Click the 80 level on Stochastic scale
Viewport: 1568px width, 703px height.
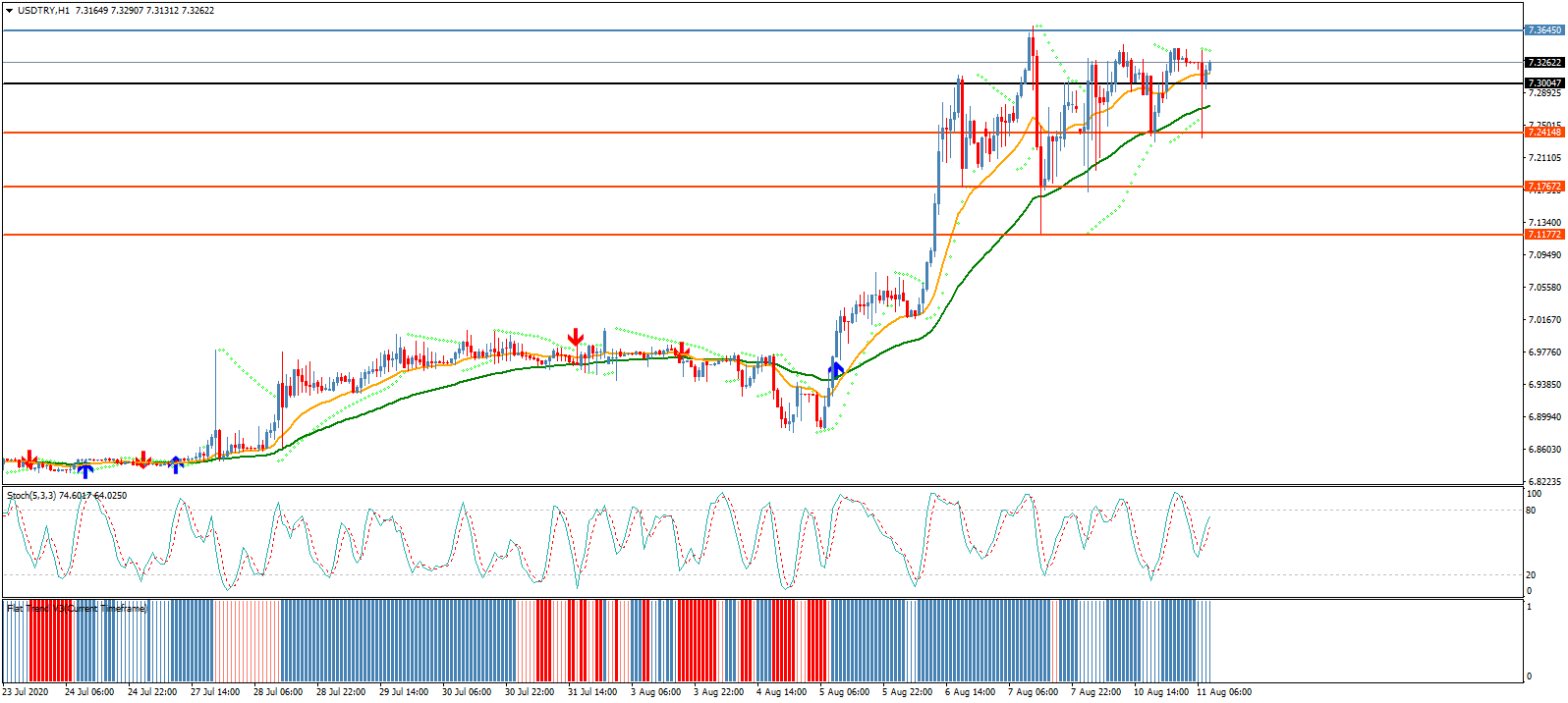1531,511
